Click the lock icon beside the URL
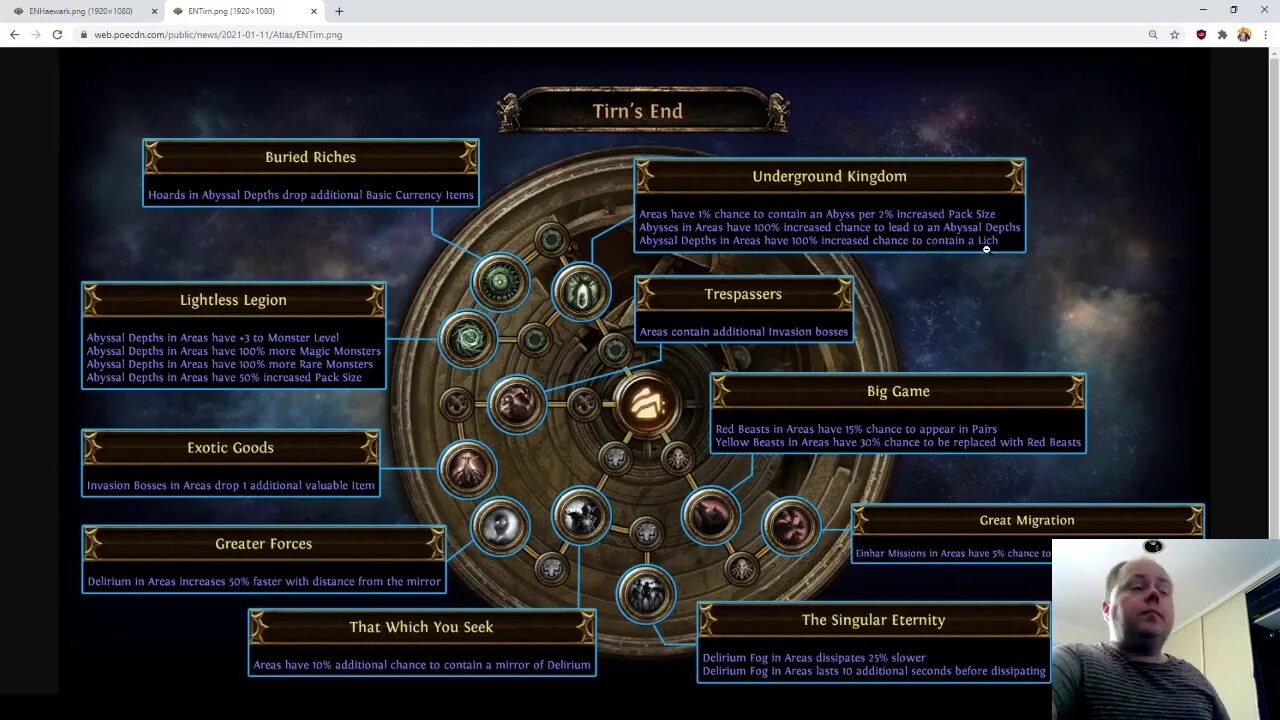1280x720 pixels. click(84, 34)
